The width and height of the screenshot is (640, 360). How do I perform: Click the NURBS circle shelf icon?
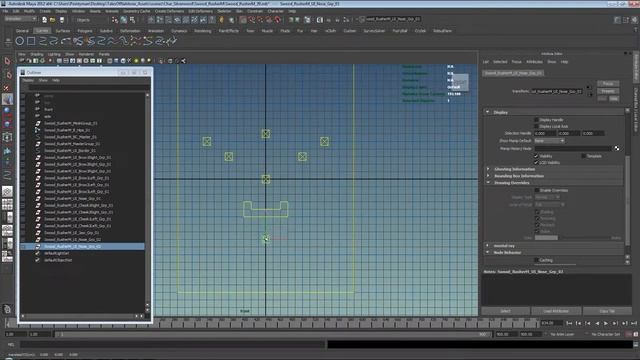click(19, 41)
